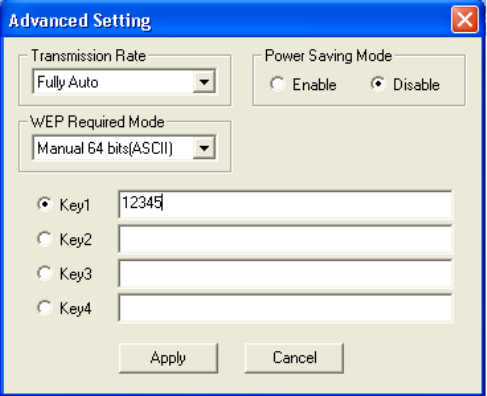Click the Power Saving Mode group label

tap(328, 56)
